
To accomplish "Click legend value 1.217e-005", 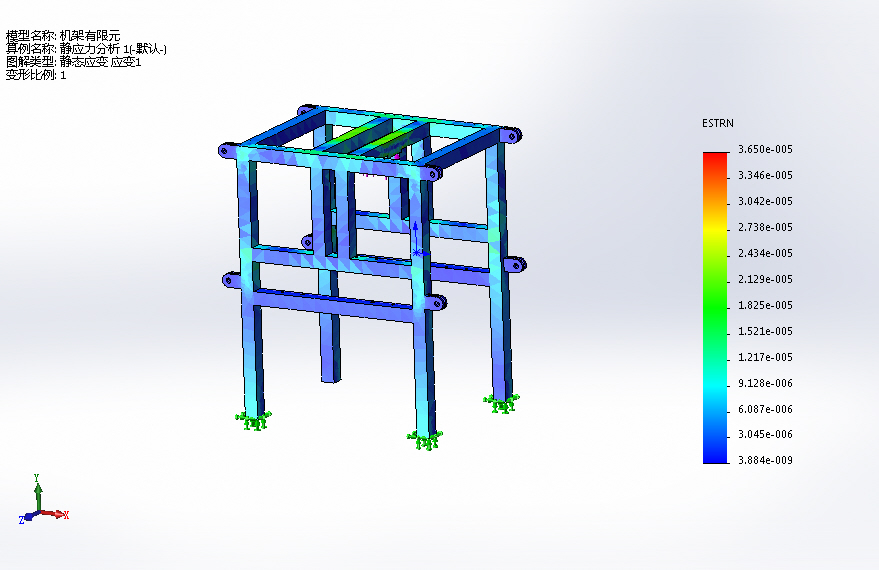I will click(765, 357).
